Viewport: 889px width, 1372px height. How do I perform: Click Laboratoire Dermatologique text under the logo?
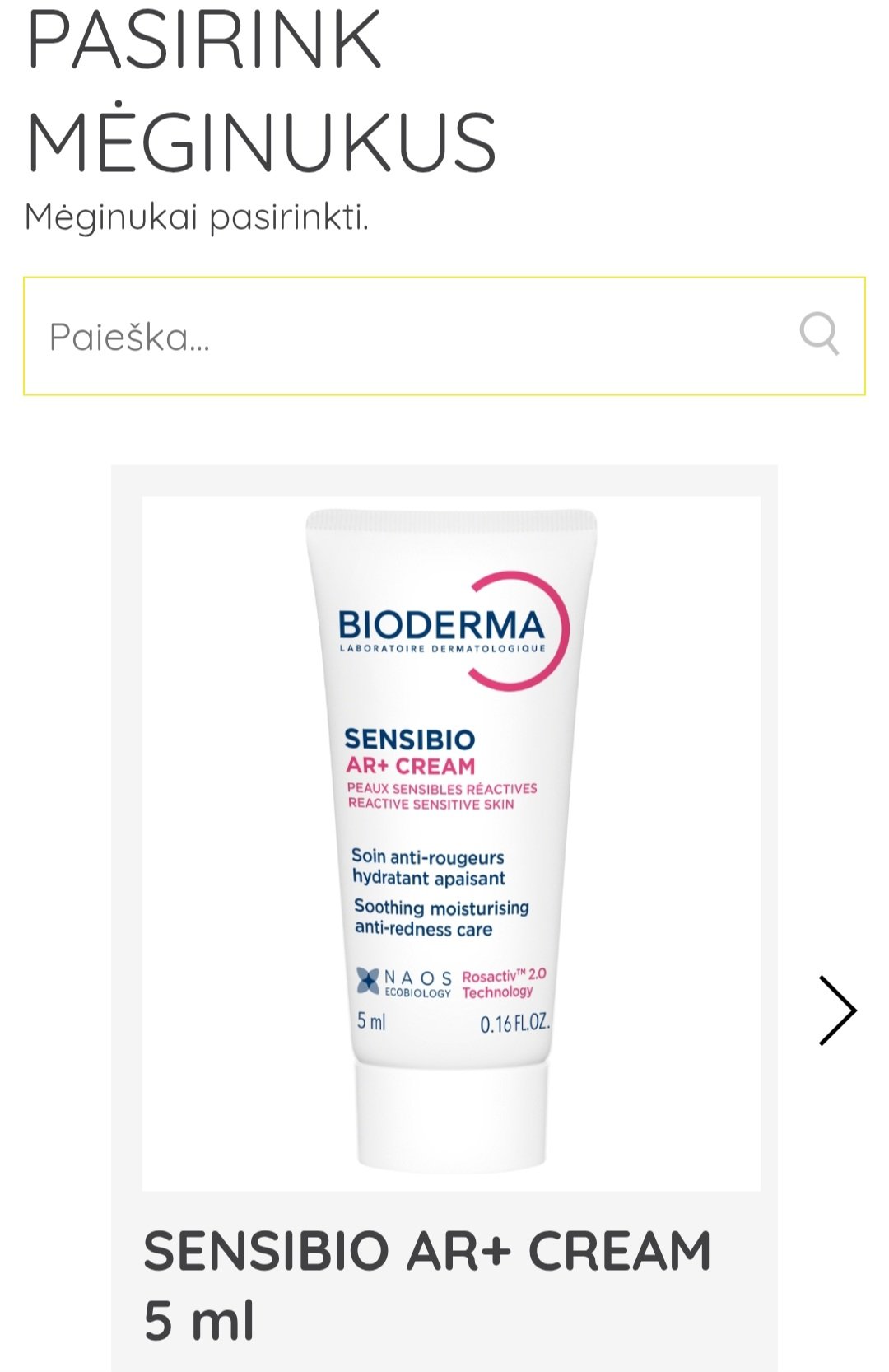443,648
